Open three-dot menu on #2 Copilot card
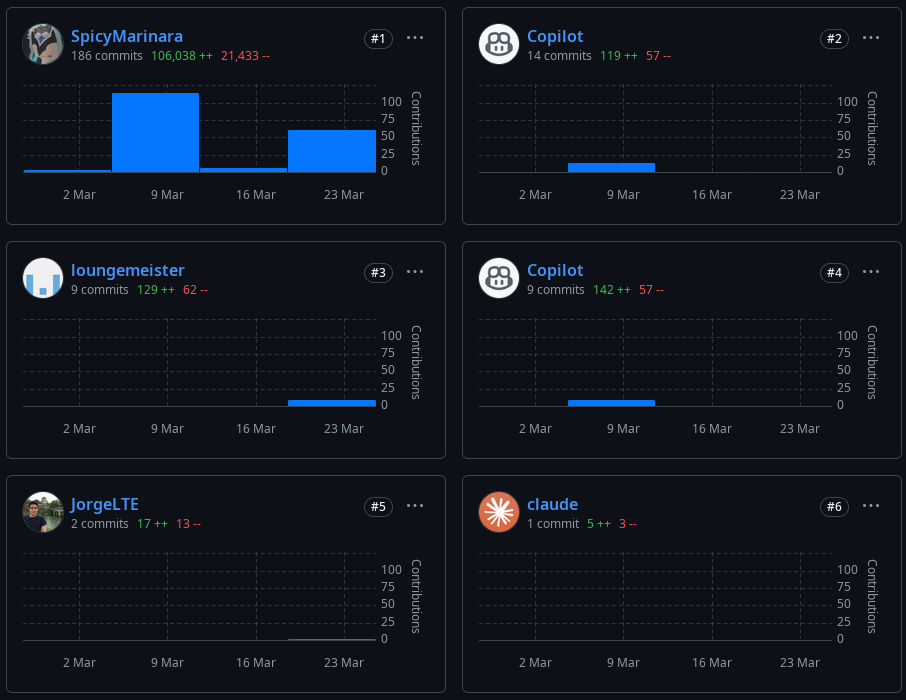This screenshot has width=906, height=700. [871, 38]
